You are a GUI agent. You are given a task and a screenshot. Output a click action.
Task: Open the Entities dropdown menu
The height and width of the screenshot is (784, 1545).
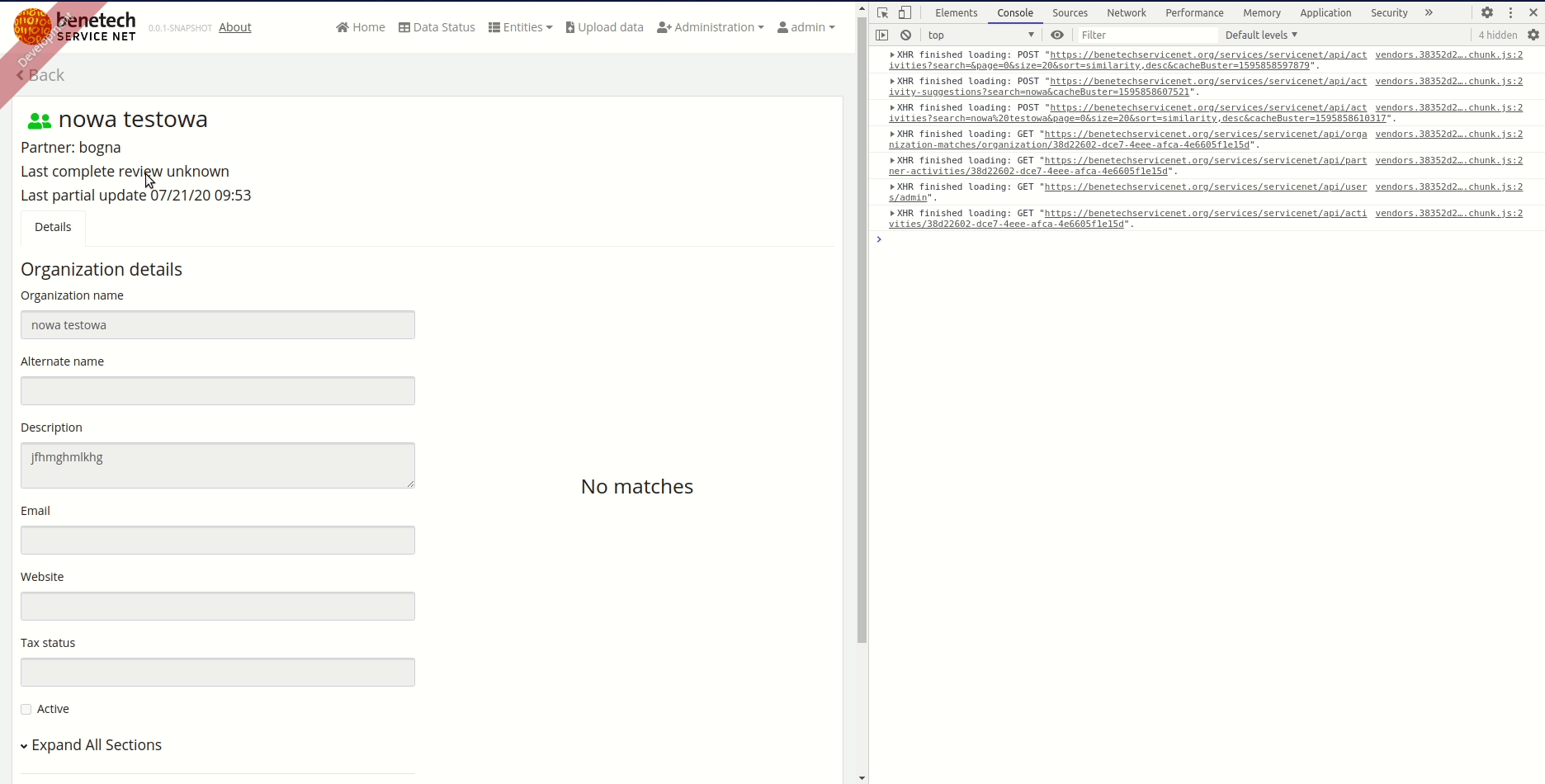click(521, 26)
